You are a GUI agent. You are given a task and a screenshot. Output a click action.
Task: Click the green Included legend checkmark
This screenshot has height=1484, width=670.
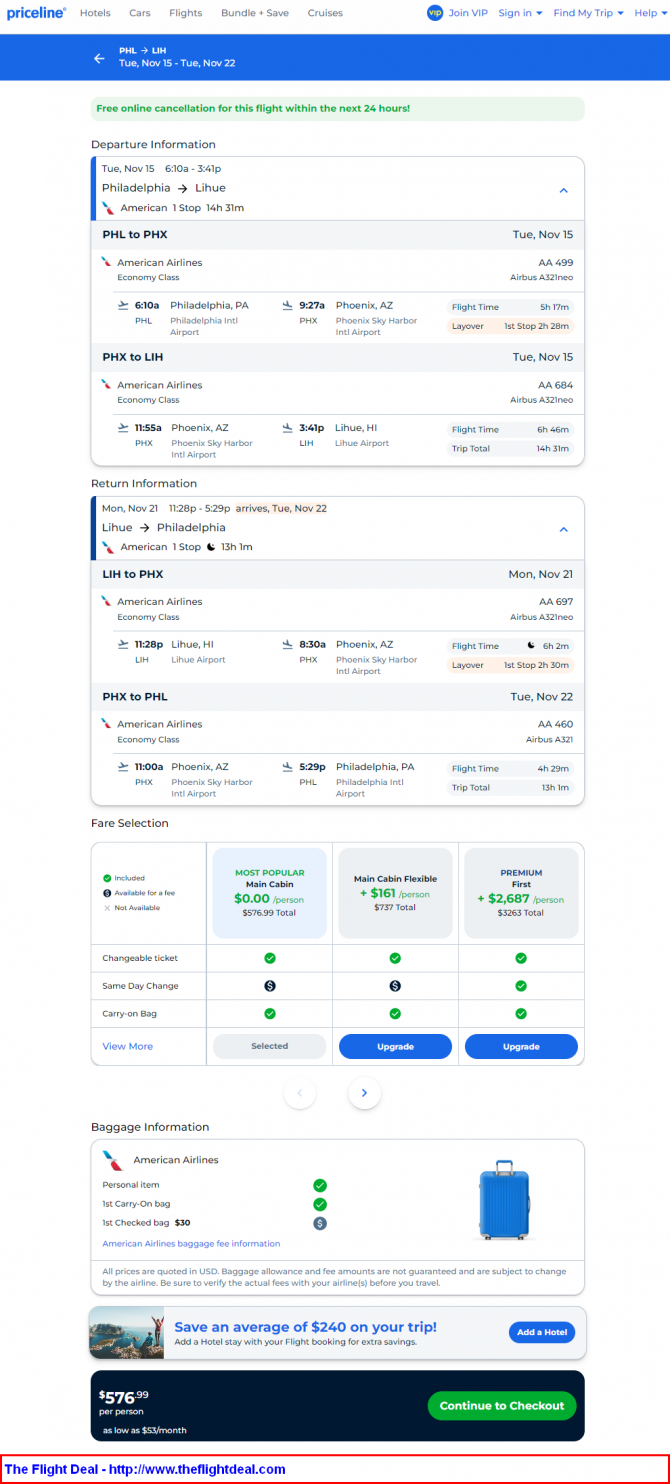tap(107, 878)
